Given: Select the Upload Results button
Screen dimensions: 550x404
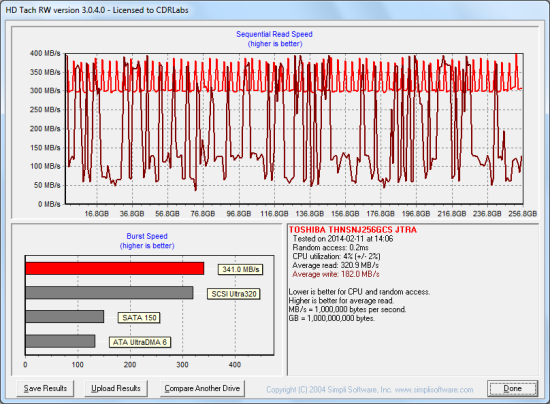Looking at the screenshot, I should (x=116, y=388).
